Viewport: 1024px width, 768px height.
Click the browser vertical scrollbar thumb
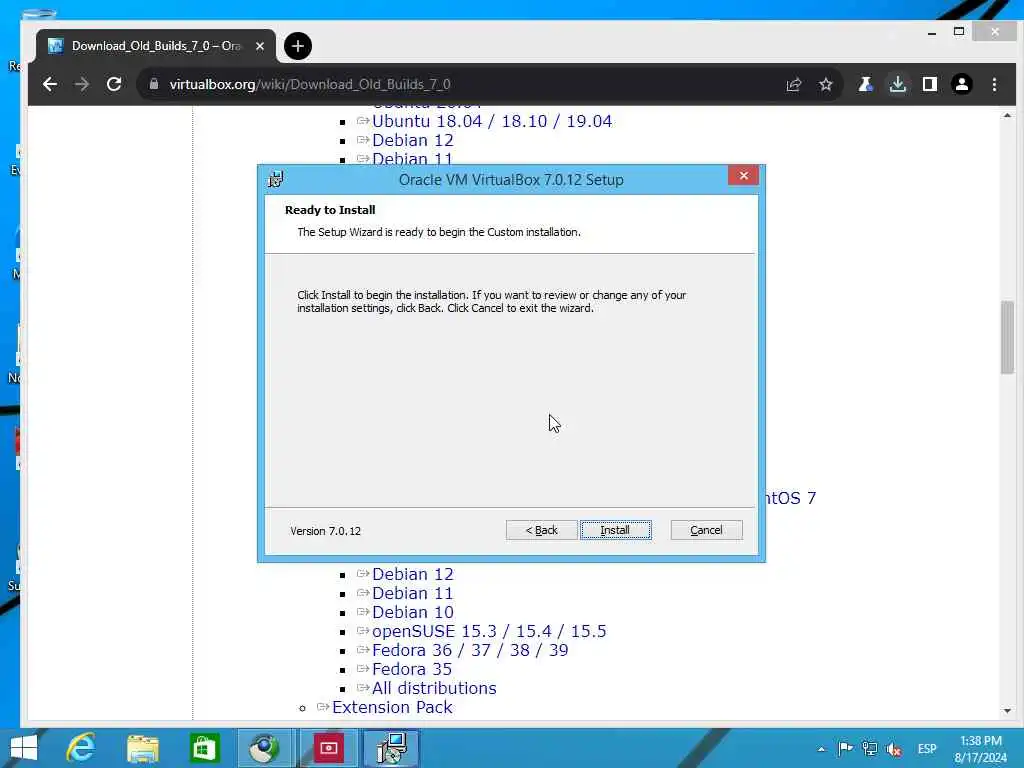pyautogui.click(x=1007, y=336)
